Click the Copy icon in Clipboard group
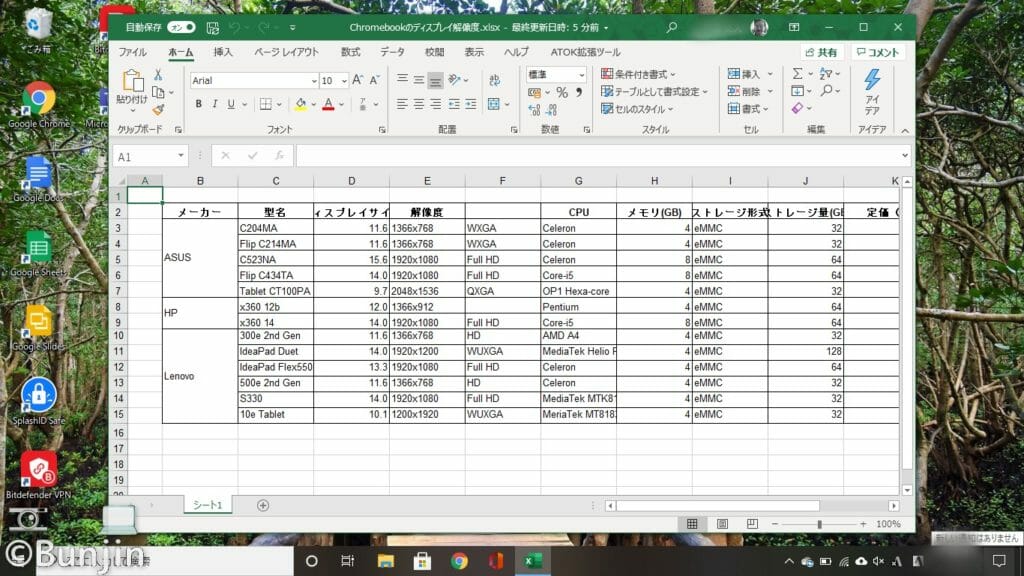The height and width of the screenshot is (576, 1024). (158, 92)
